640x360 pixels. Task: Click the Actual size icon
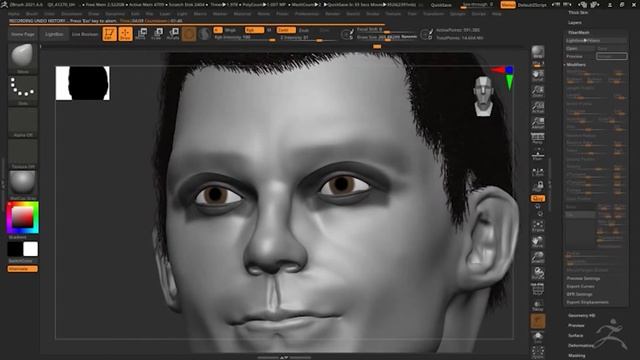click(538, 107)
